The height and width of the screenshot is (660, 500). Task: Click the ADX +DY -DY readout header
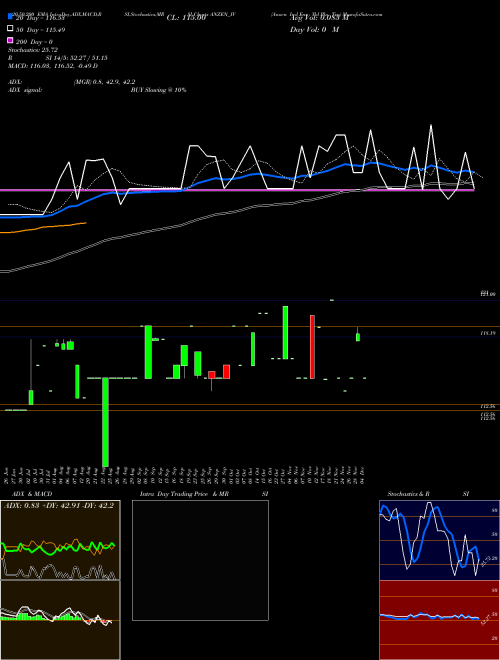click(59, 506)
